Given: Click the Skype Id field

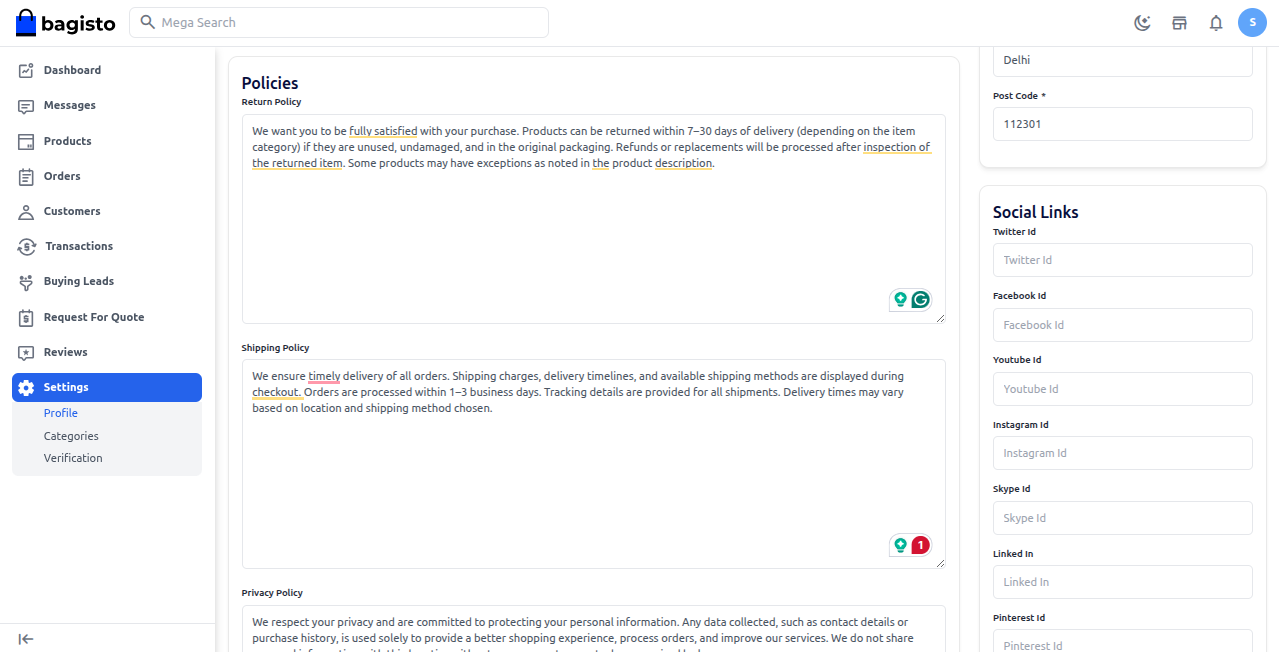Looking at the screenshot, I should coord(1122,518).
